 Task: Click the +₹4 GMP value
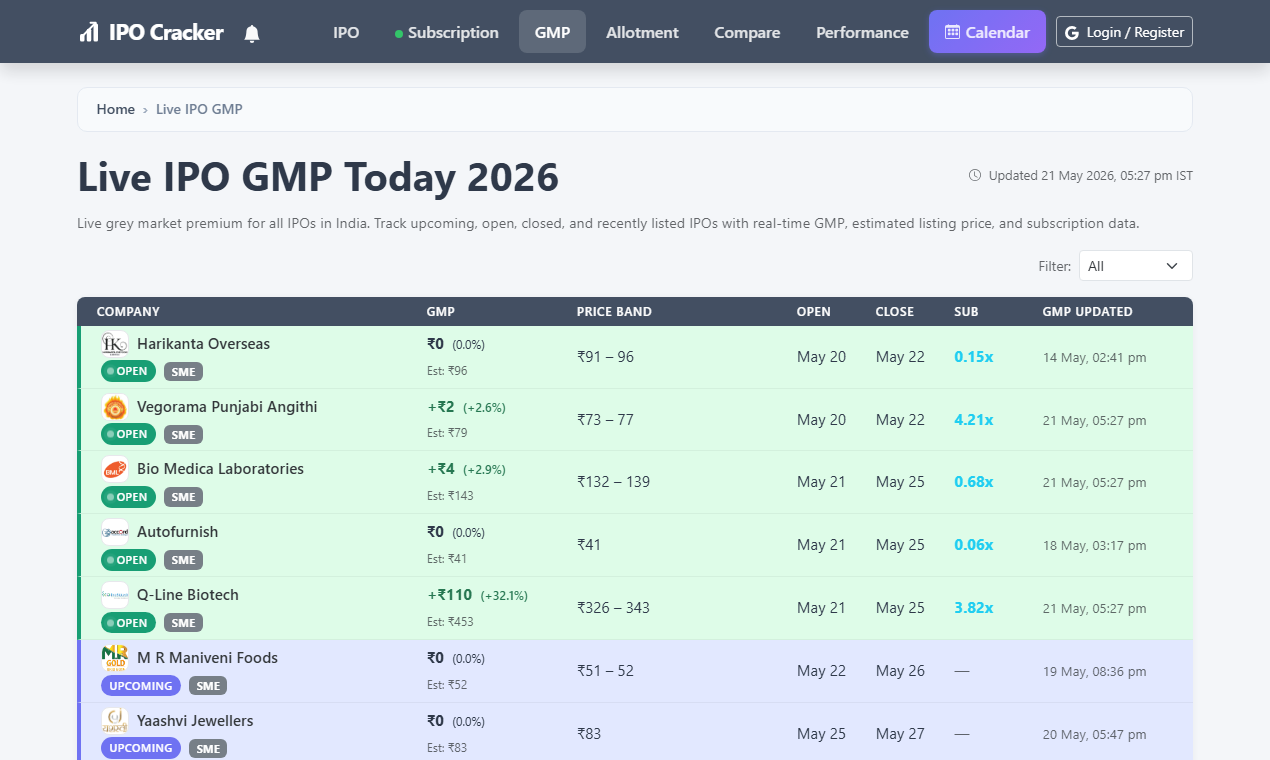[441, 469]
